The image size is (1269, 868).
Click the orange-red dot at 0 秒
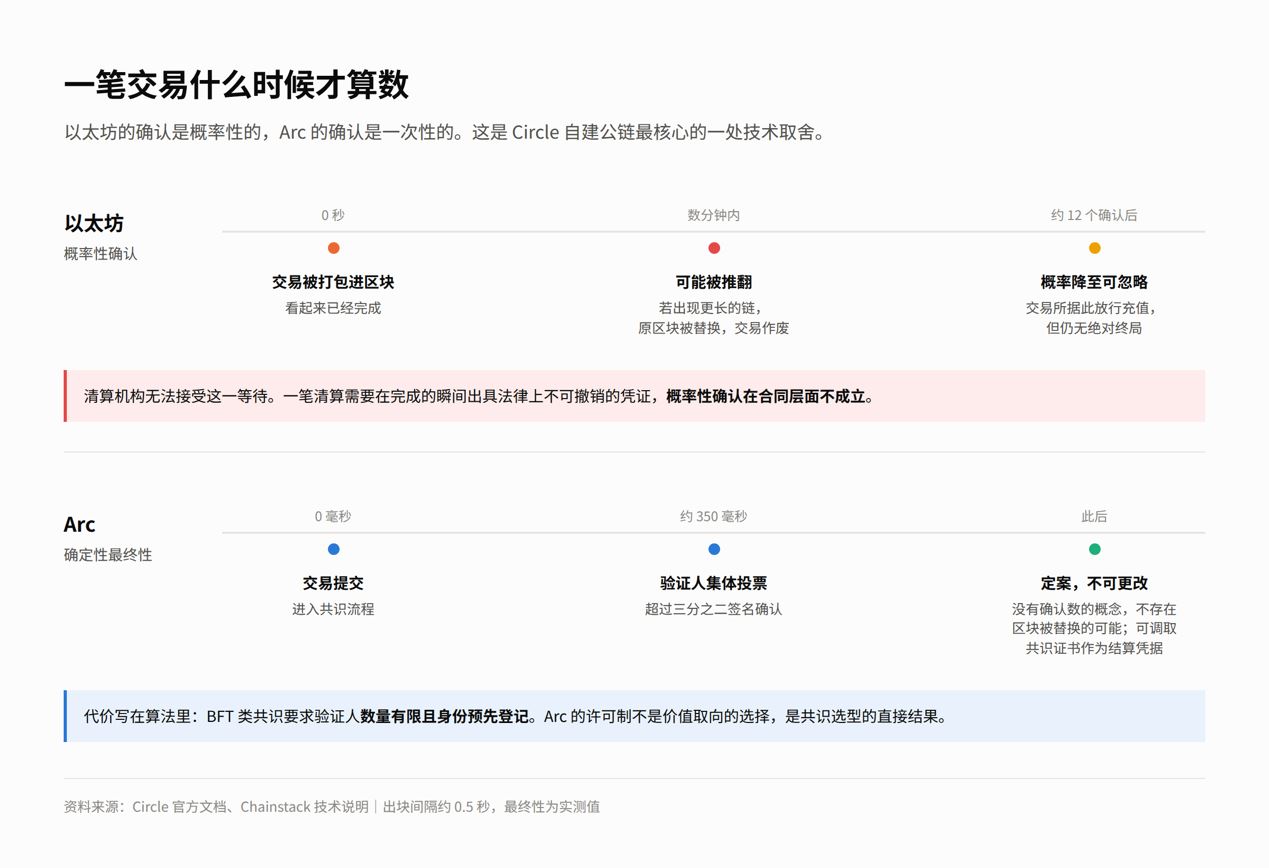[333, 248]
